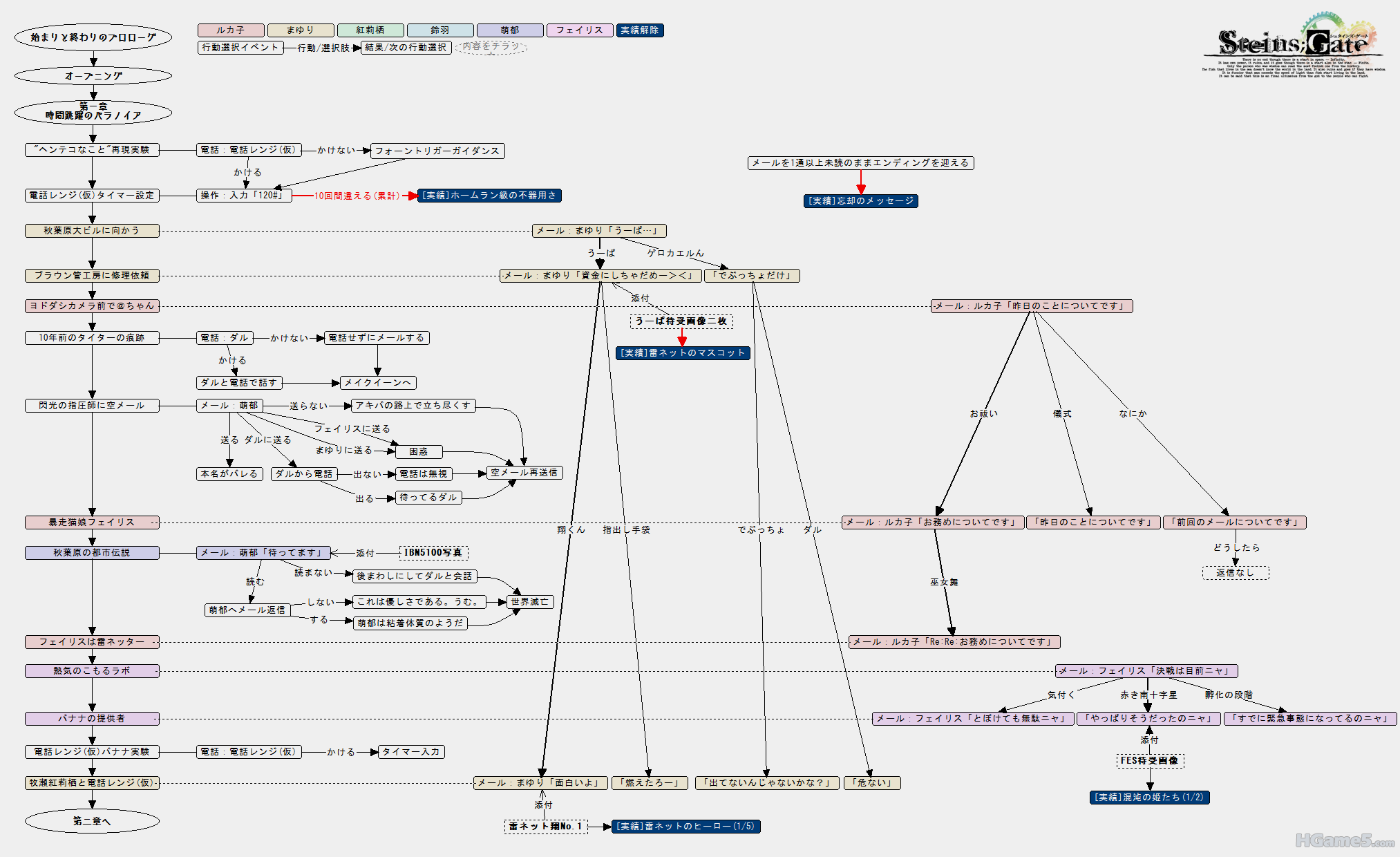Click achievement 雷ネットのマスコット box
Viewport: 1400px width, 857px height.
click(683, 353)
